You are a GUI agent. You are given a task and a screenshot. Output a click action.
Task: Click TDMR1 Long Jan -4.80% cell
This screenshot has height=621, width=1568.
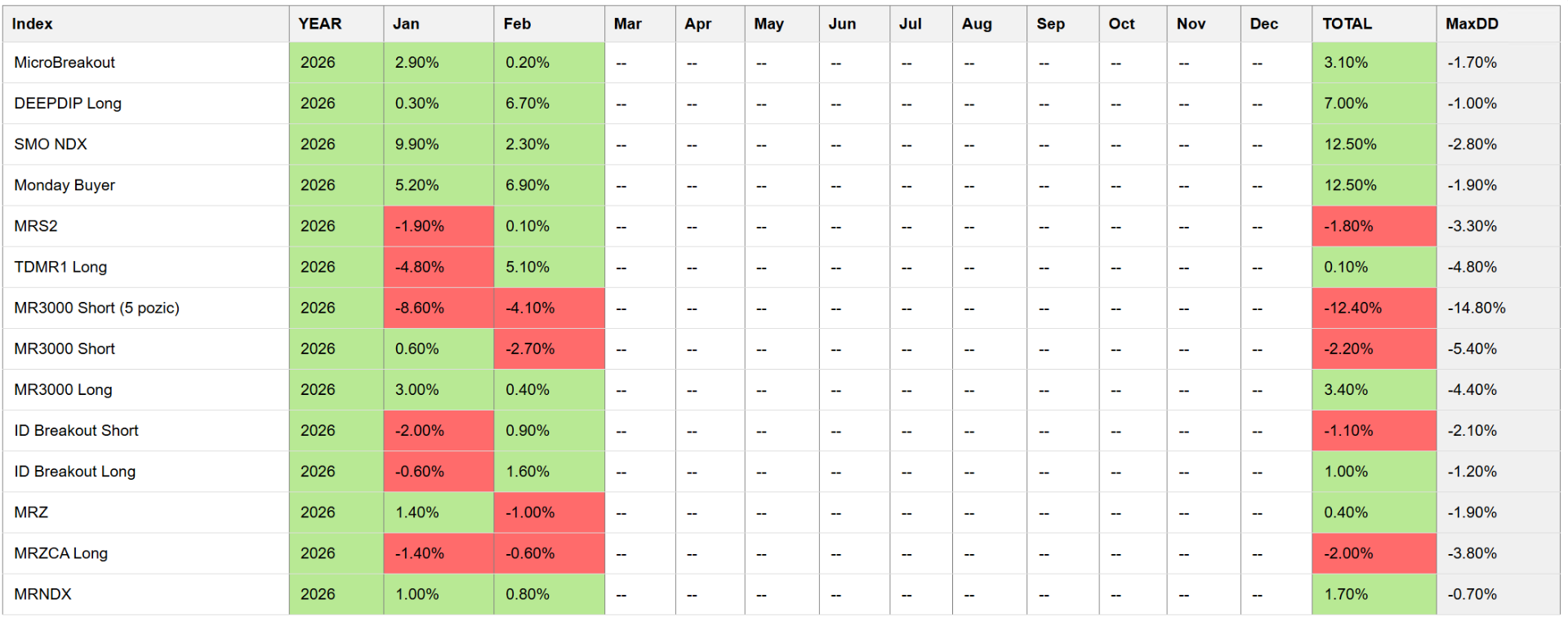(420, 267)
